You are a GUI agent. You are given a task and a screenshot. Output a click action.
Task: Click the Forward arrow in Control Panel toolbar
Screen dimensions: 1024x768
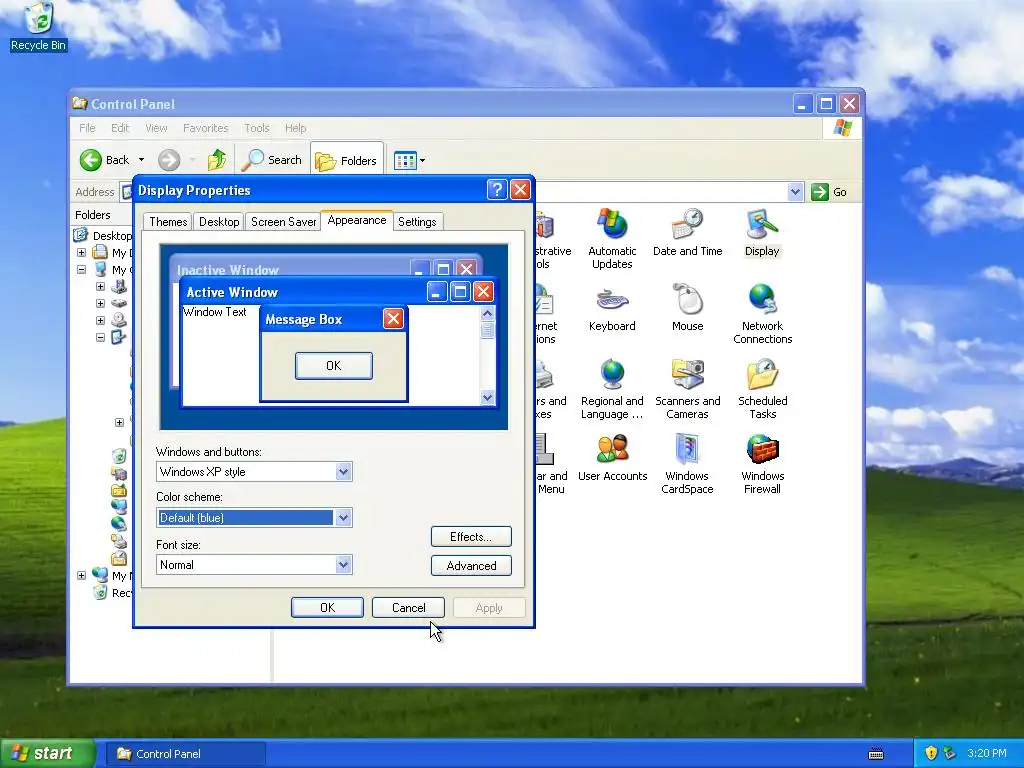pos(168,160)
